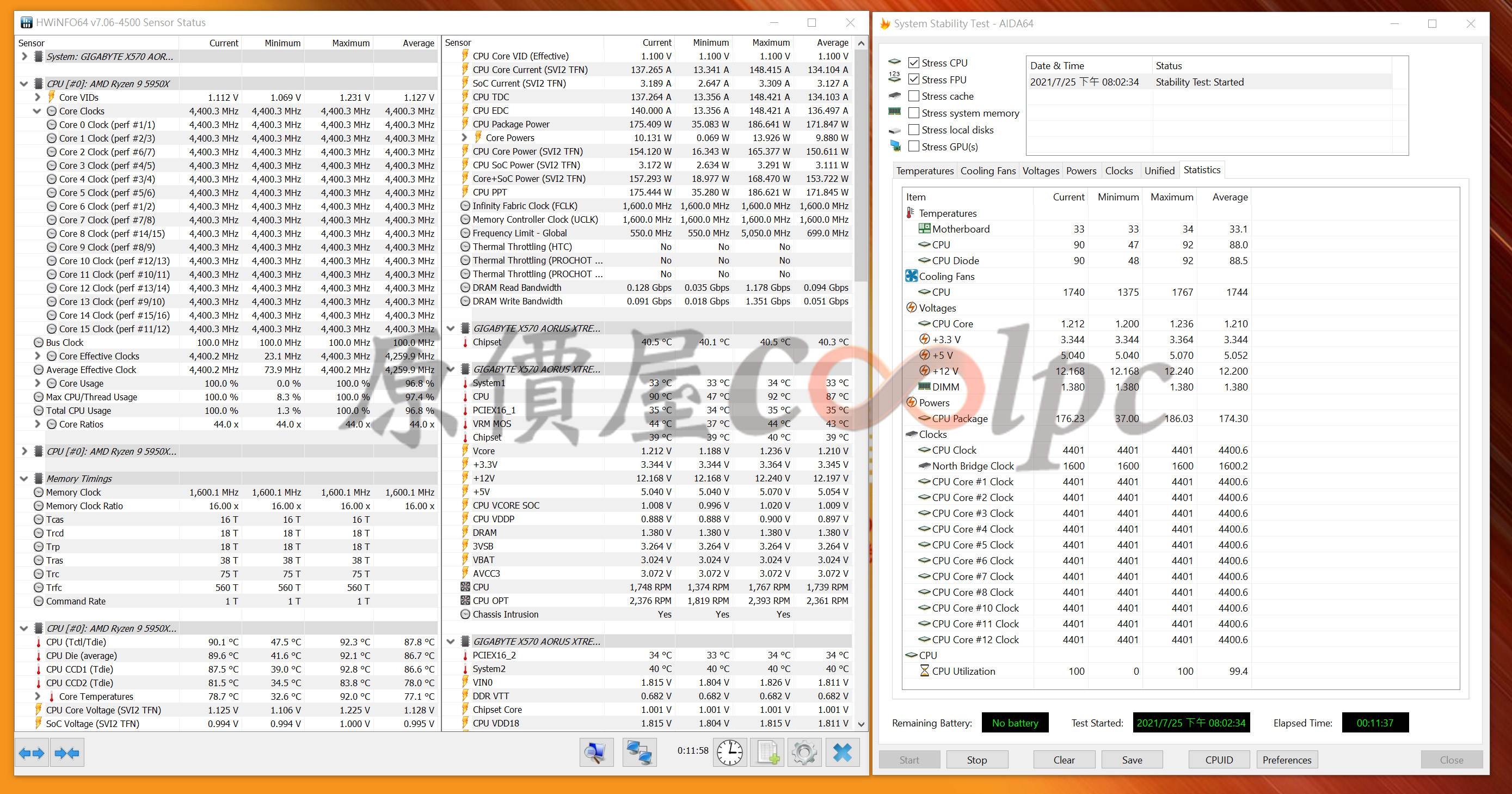Click HWiNFO right pane scroll up arrow
Viewport: 1512px width, 794px height.
[861, 43]
